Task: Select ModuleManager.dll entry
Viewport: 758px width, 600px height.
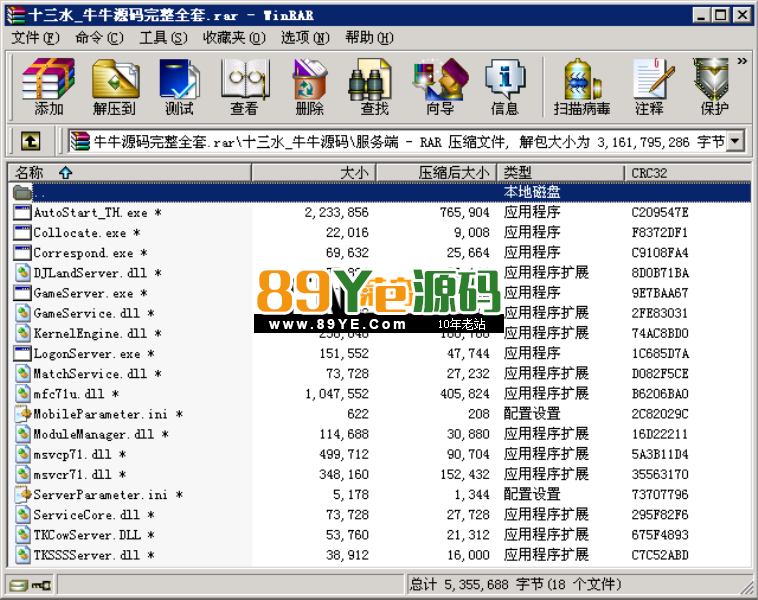Action: (x=94, y=435)
